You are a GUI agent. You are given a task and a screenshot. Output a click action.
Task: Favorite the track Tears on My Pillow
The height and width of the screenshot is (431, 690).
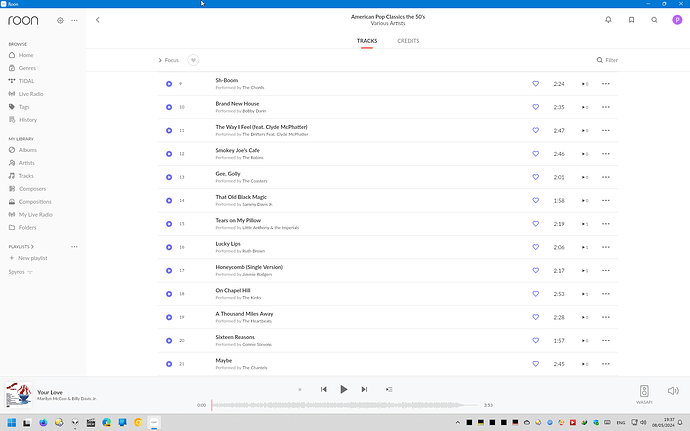tap(536, 224)
